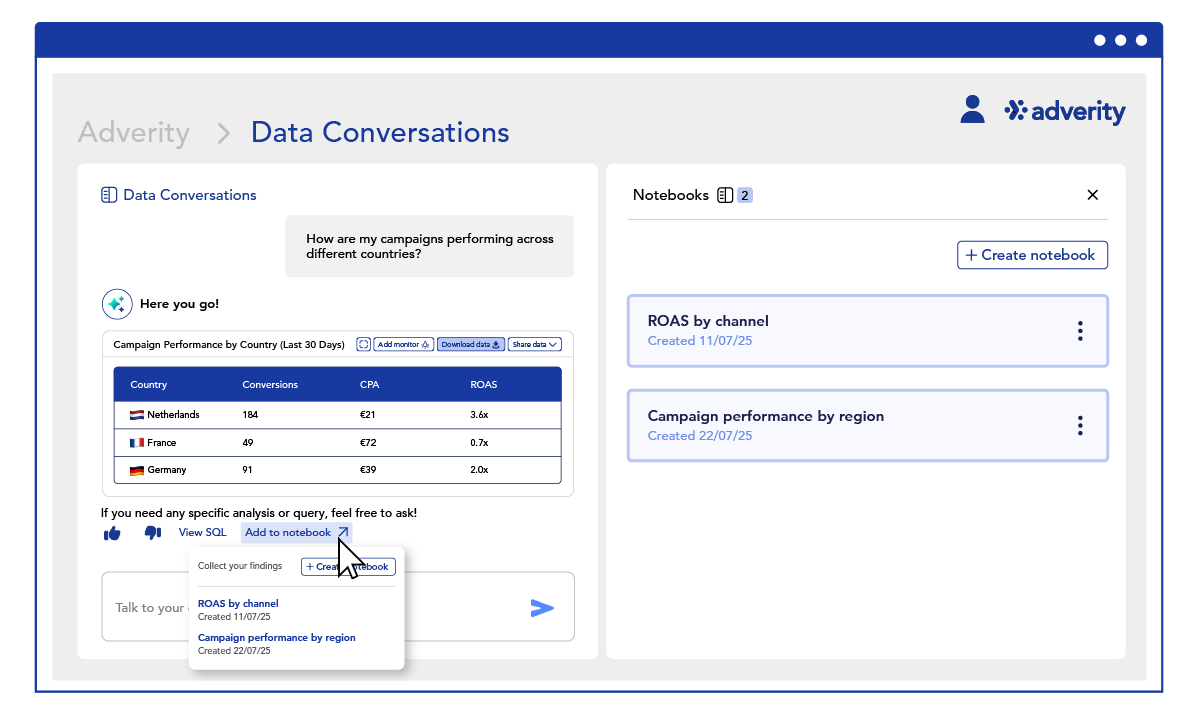Image resolution: width=1200 pixels, height=720 pixels.
Task: Focus the Talk to your data input field
Action: pyautogui.click(x=338, y=607)
